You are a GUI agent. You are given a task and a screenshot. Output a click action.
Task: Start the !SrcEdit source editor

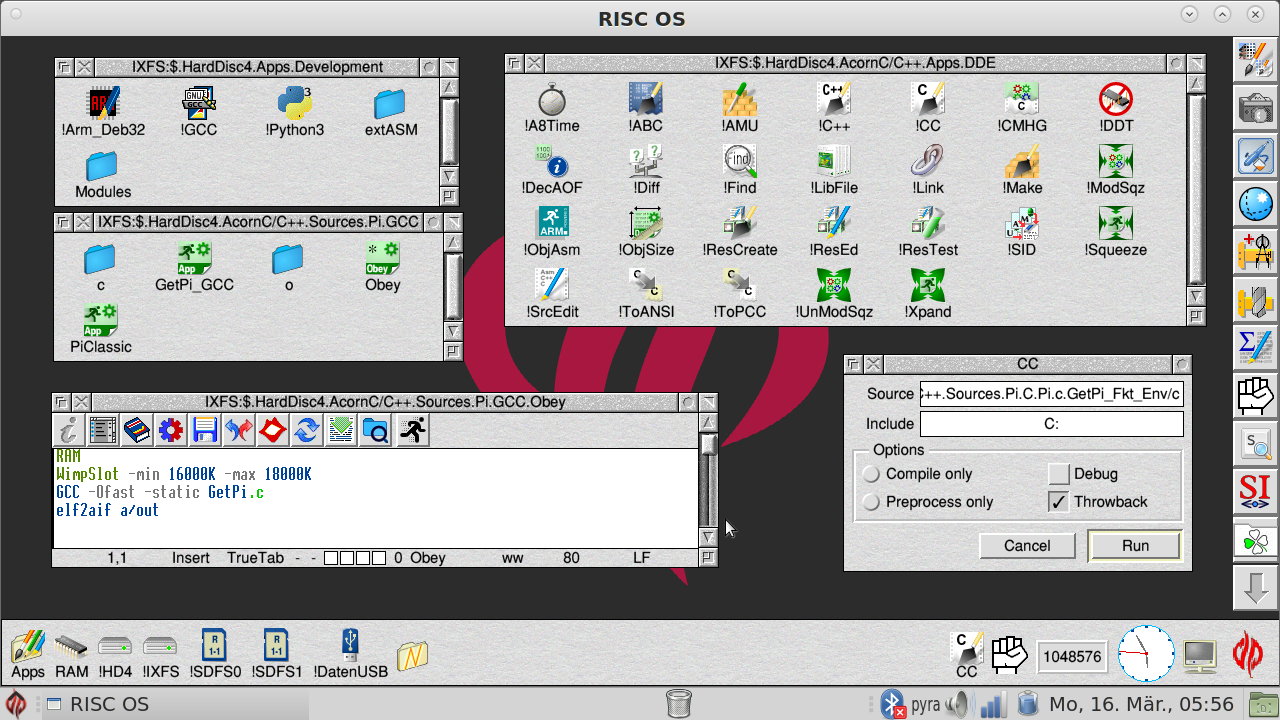(x=552, y=286)
